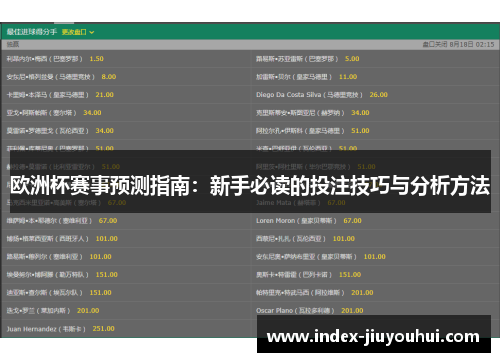This screenshot has height=362, width=500.
Task: Select the 101.00 odds in the 扎扎 (瓦伦西亚) row
Action: (344, 239)
